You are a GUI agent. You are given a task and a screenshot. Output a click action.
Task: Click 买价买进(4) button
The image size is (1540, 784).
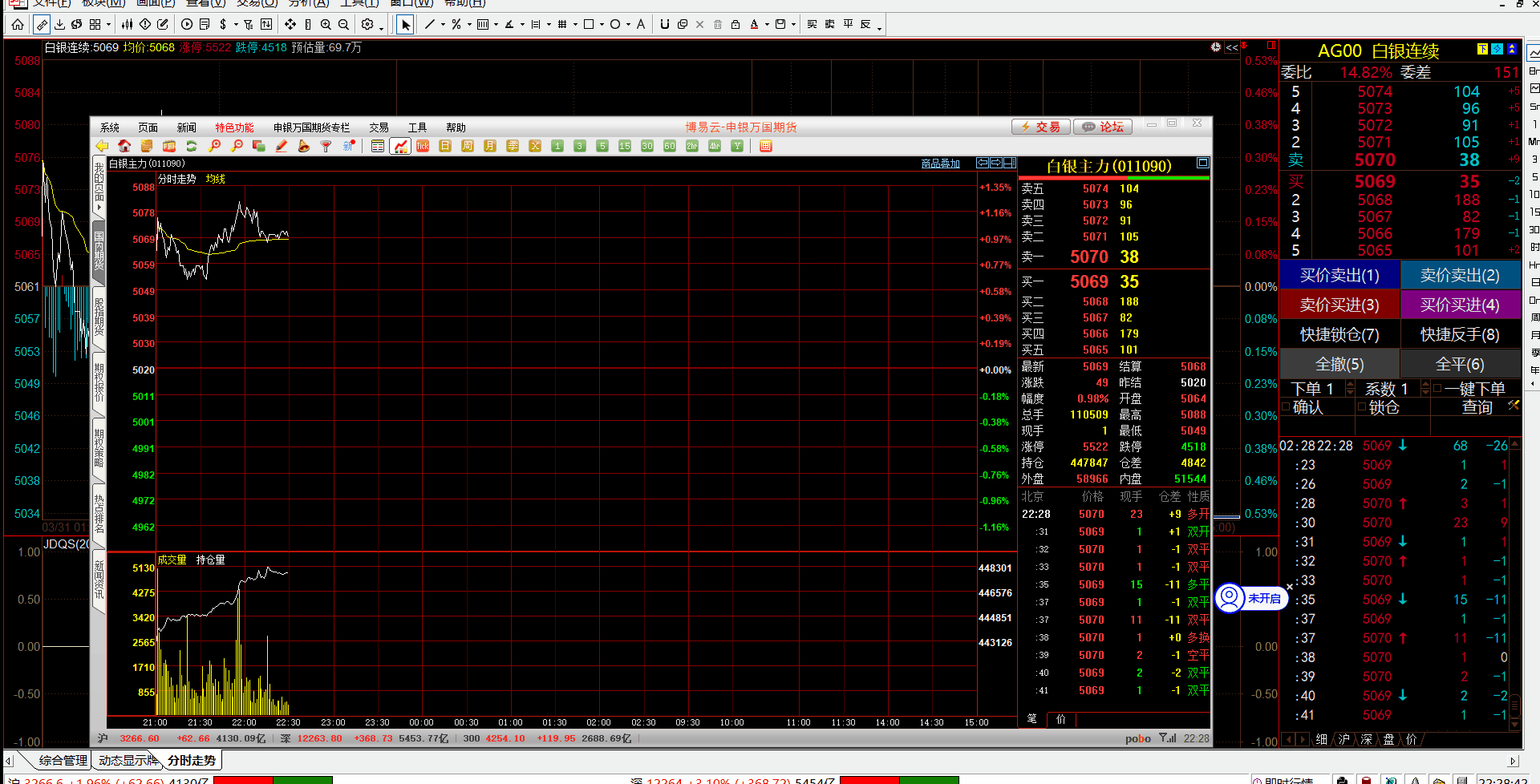[x=1460, y=305]
